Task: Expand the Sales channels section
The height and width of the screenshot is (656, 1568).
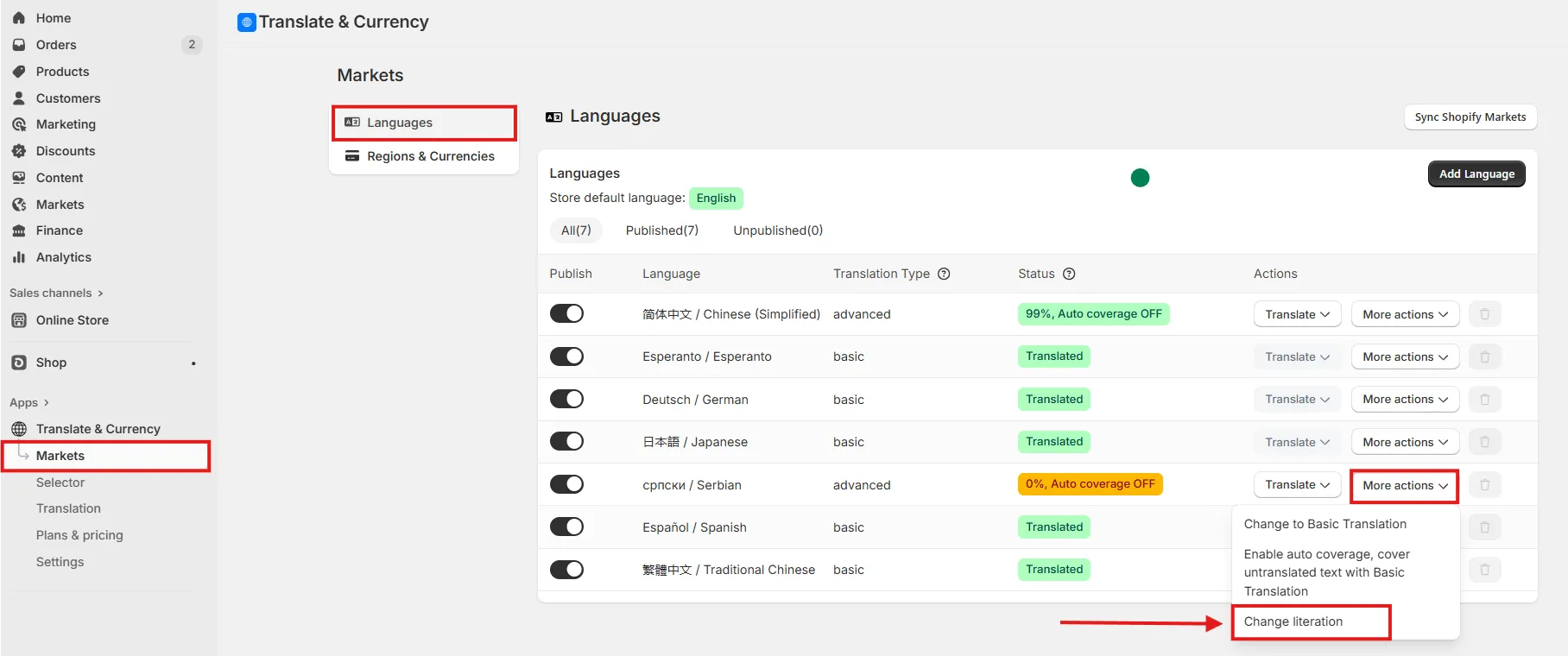Action: 56,293
